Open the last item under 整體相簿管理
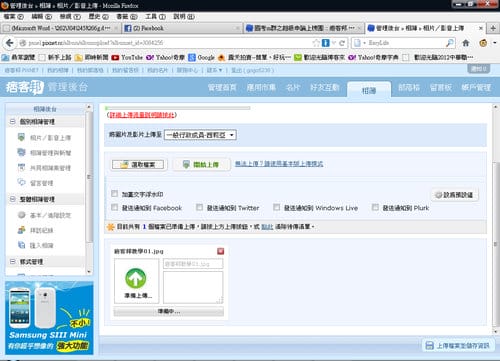 (x=35, y=245)
